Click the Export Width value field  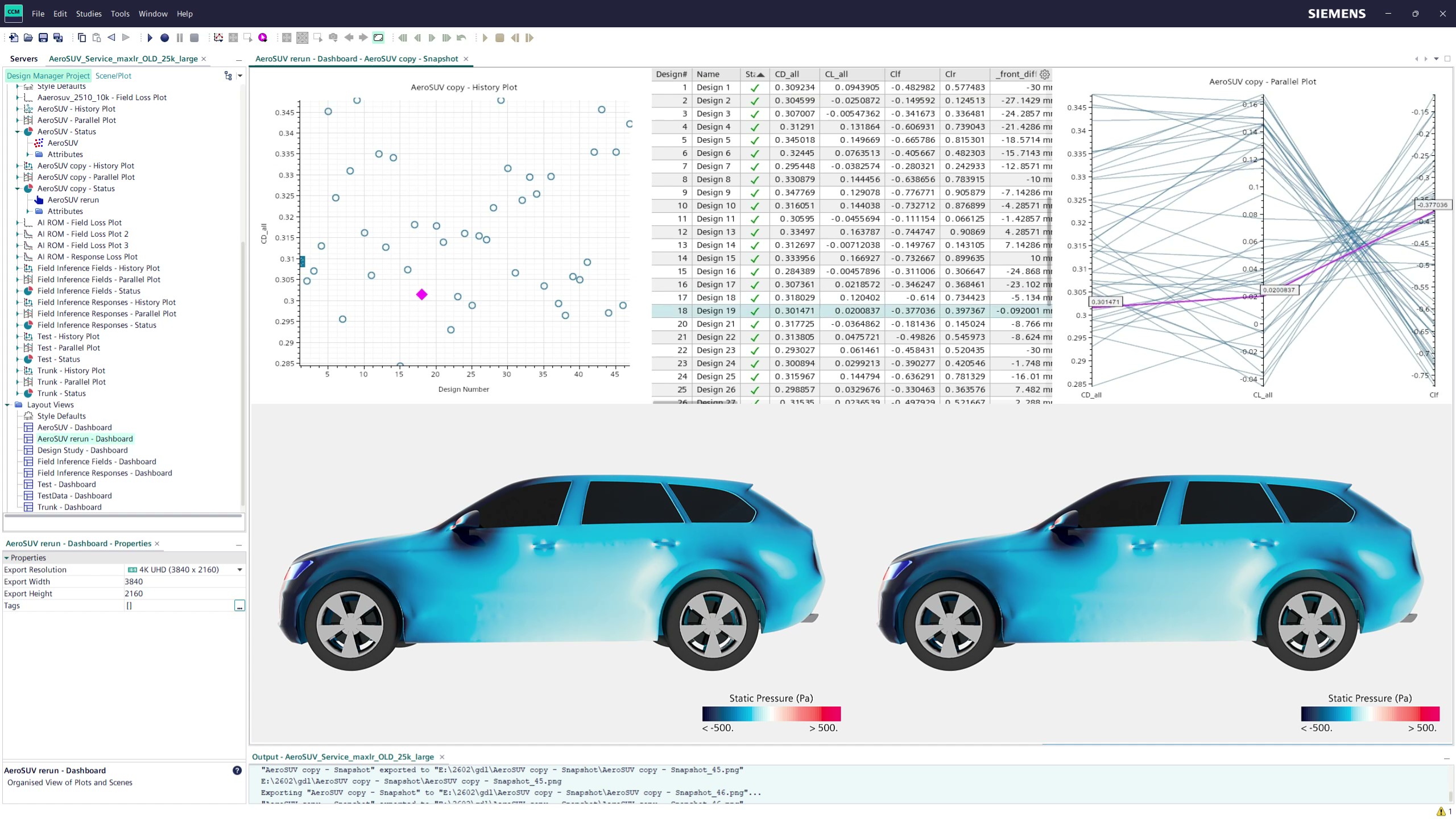[184, 581]
